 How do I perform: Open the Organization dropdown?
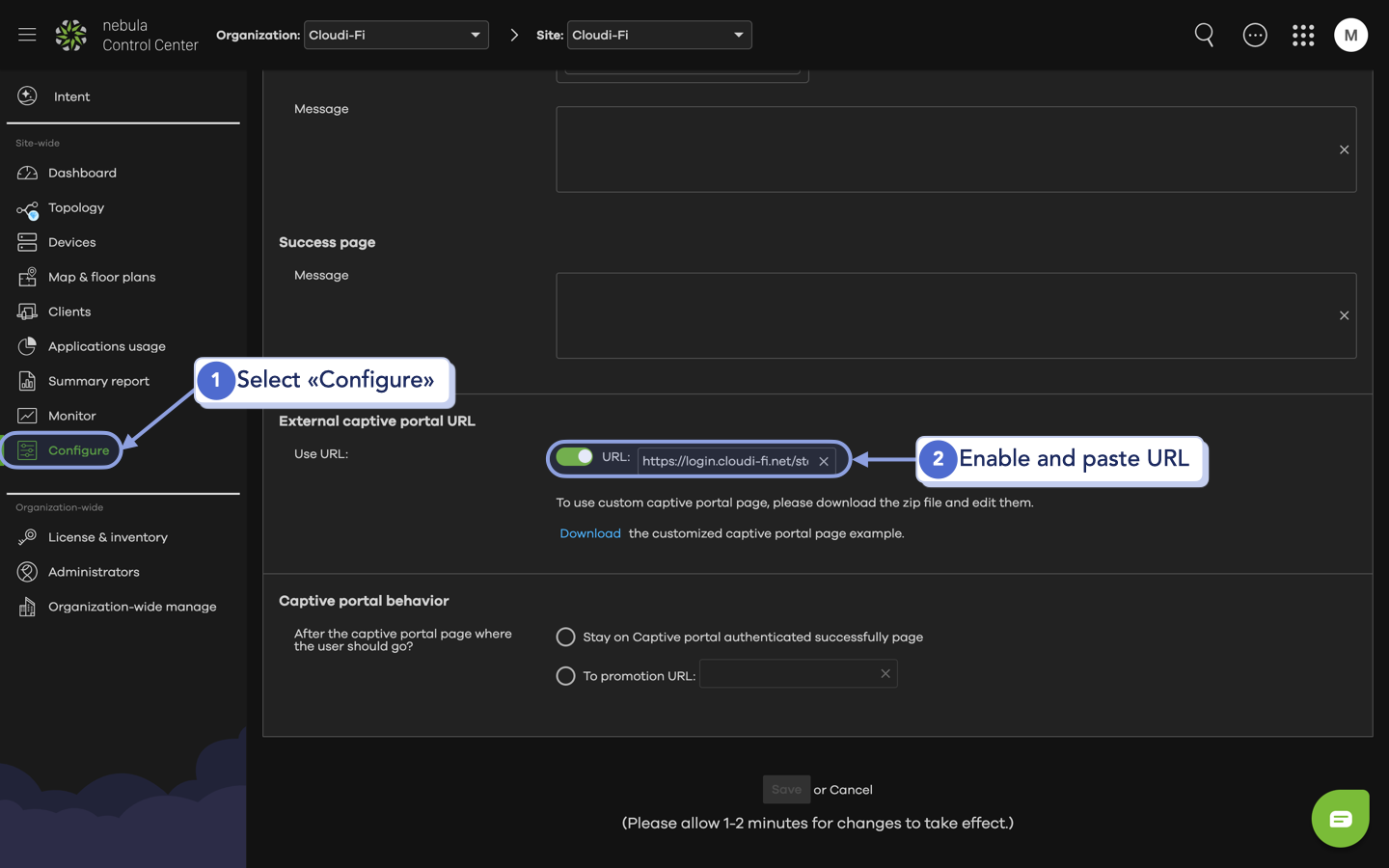point(395,35)
